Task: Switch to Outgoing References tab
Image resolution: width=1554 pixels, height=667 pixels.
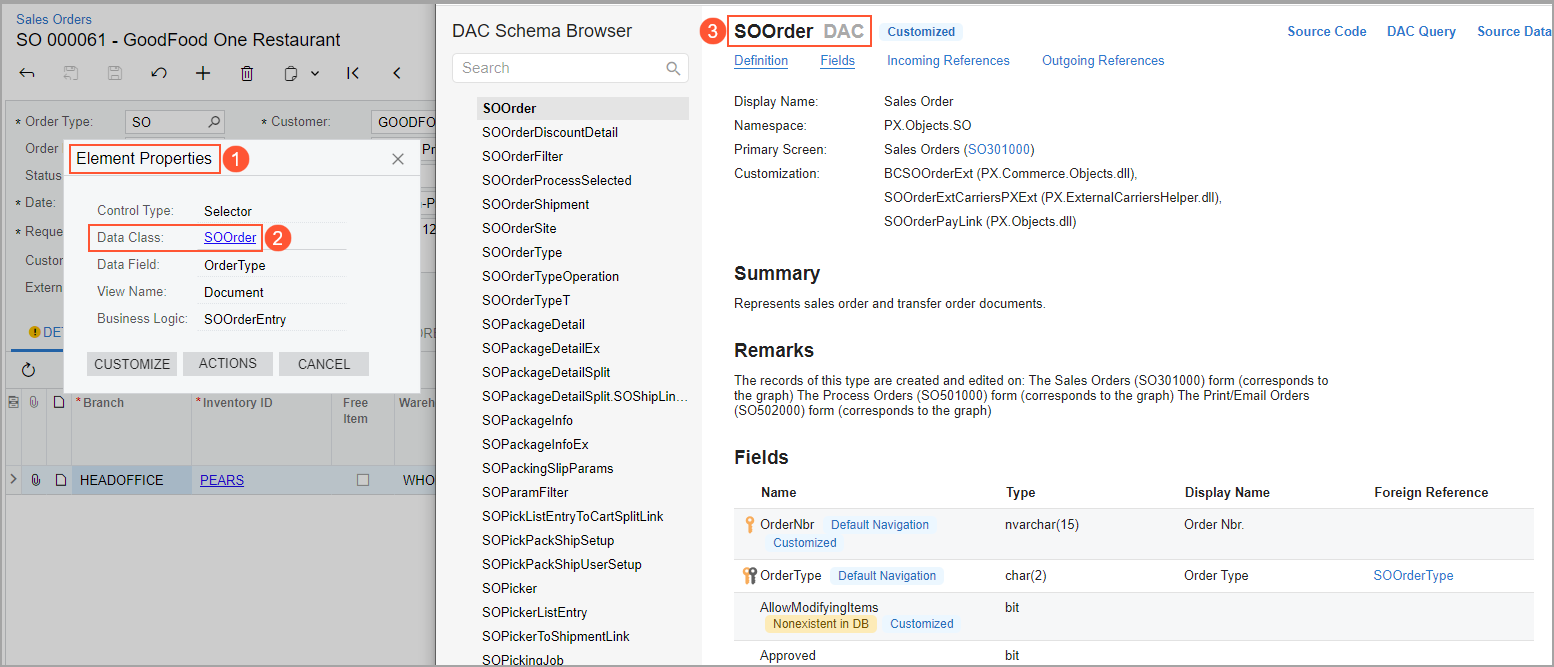Action: tap(1103, 61)
